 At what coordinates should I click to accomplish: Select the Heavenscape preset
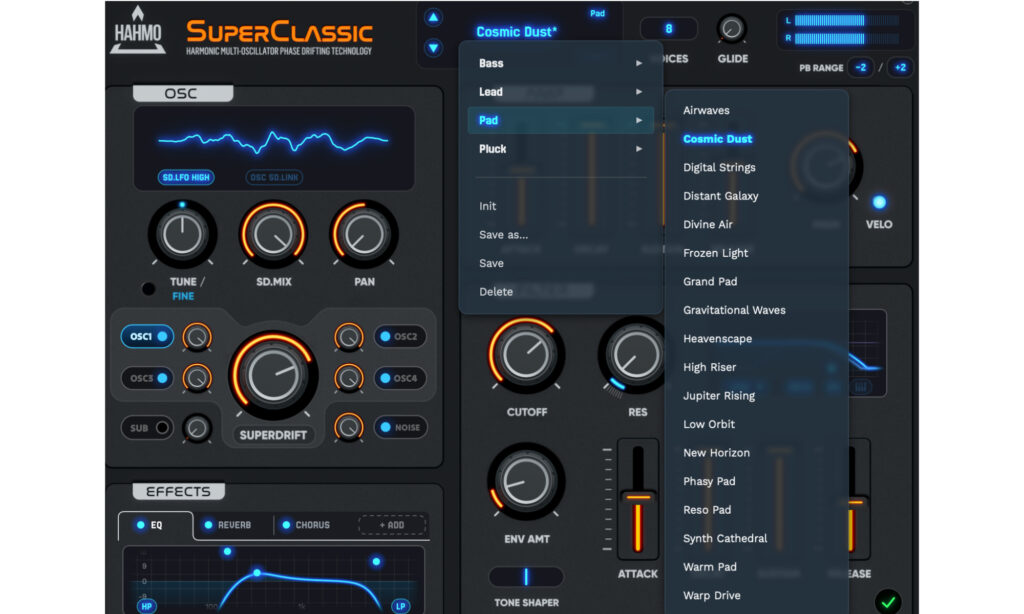click(x=717, y=339)
